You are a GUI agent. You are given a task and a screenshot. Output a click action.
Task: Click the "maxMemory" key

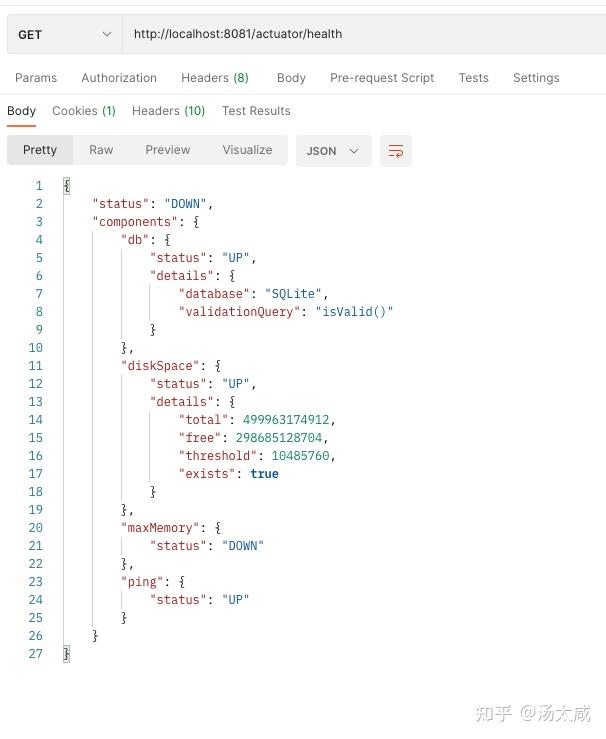(x=160, y=528)
